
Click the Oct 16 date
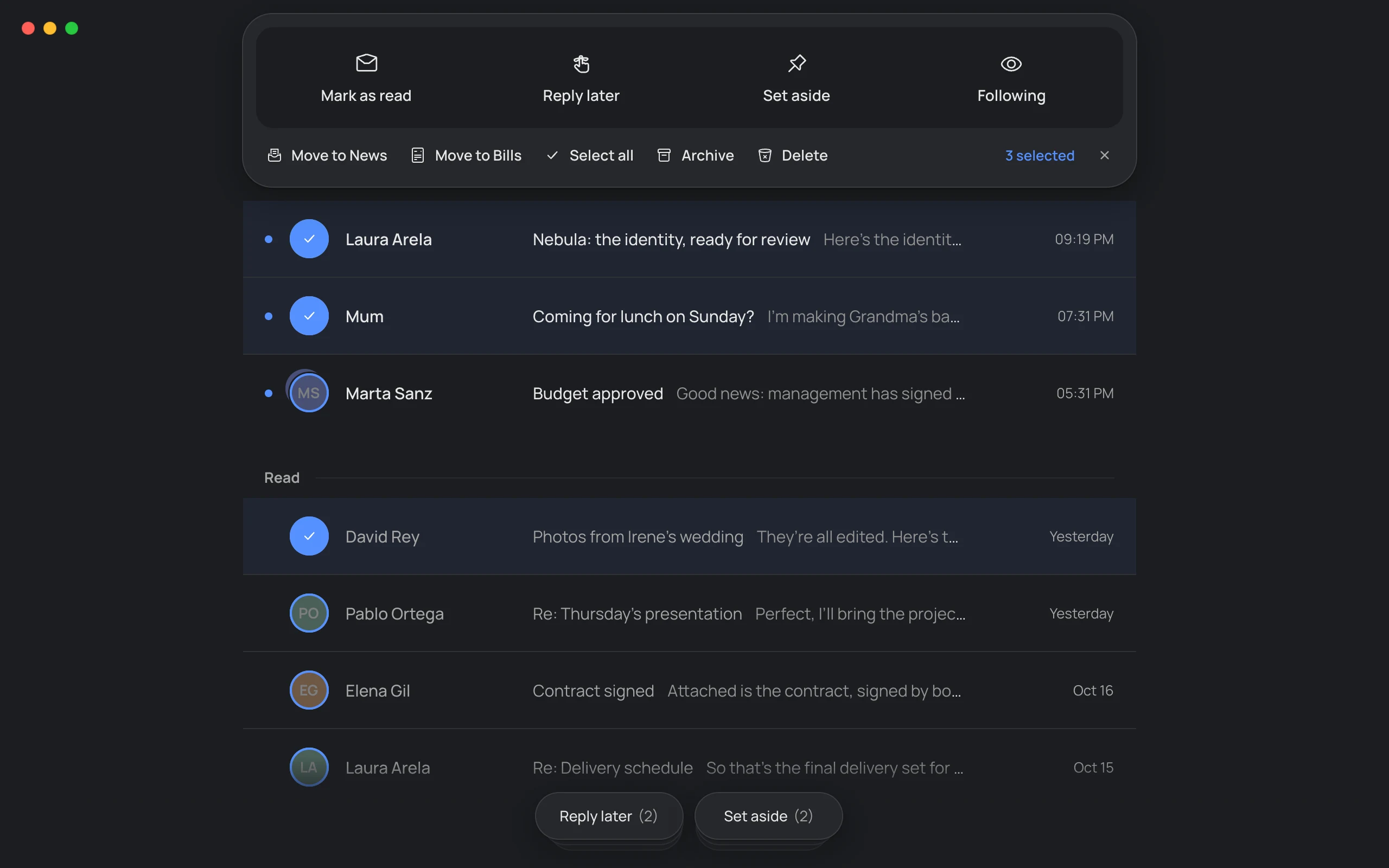1093,691
